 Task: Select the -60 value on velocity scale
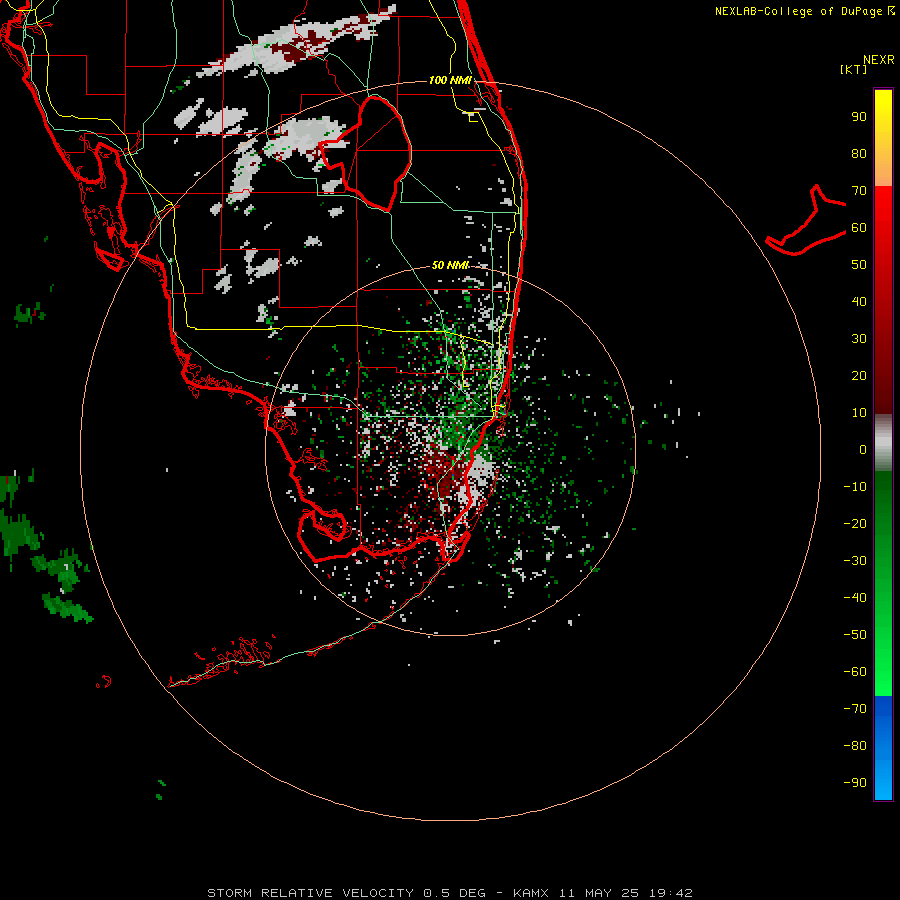tap(855, 672)
